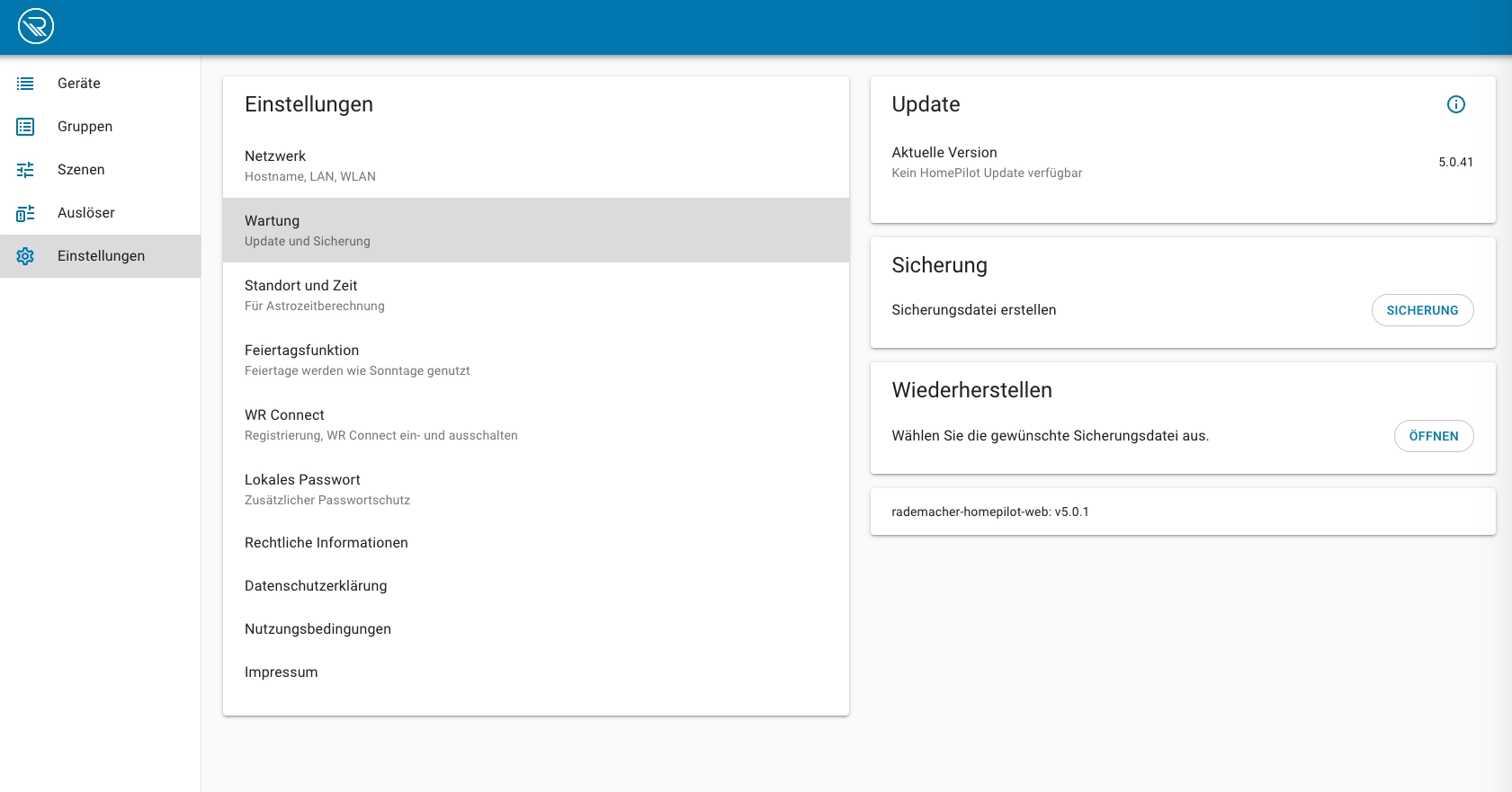Click the Aktuelle Version row

[x=1182, y=162]
